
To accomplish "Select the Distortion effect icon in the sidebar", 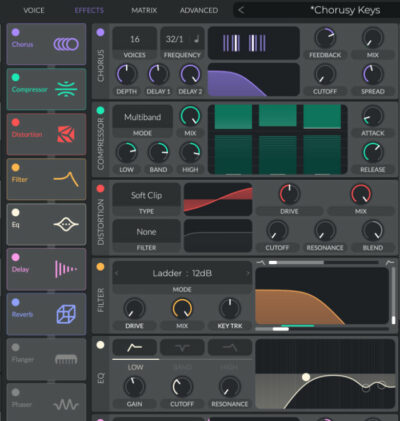I will [x=66, y=134].
